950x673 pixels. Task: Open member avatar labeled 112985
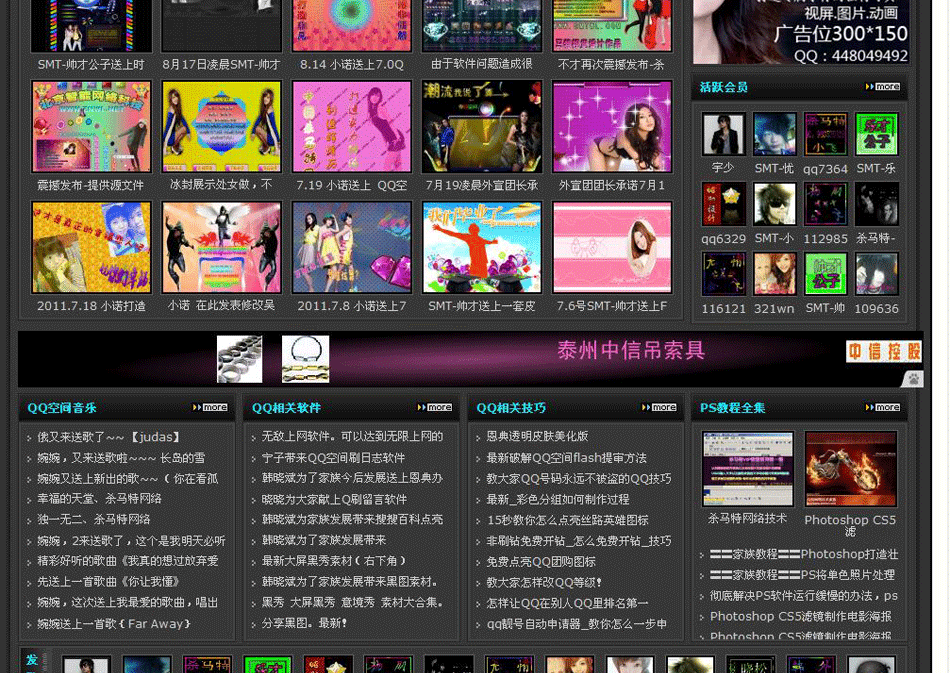click(825, 204)
